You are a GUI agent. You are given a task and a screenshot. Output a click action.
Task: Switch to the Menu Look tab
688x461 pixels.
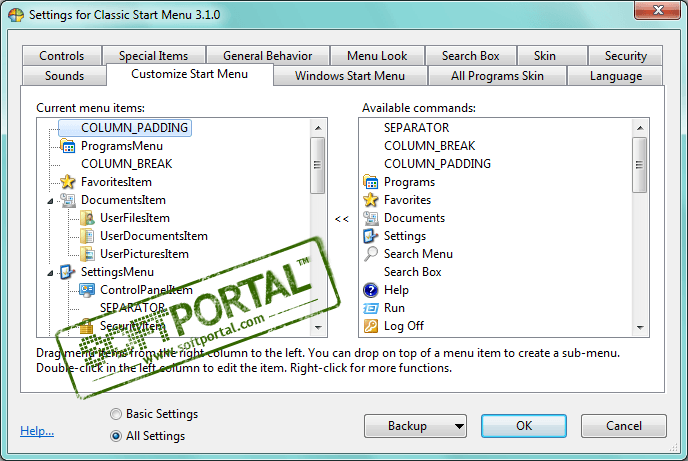pyautogui.click(x=377, y=56)
